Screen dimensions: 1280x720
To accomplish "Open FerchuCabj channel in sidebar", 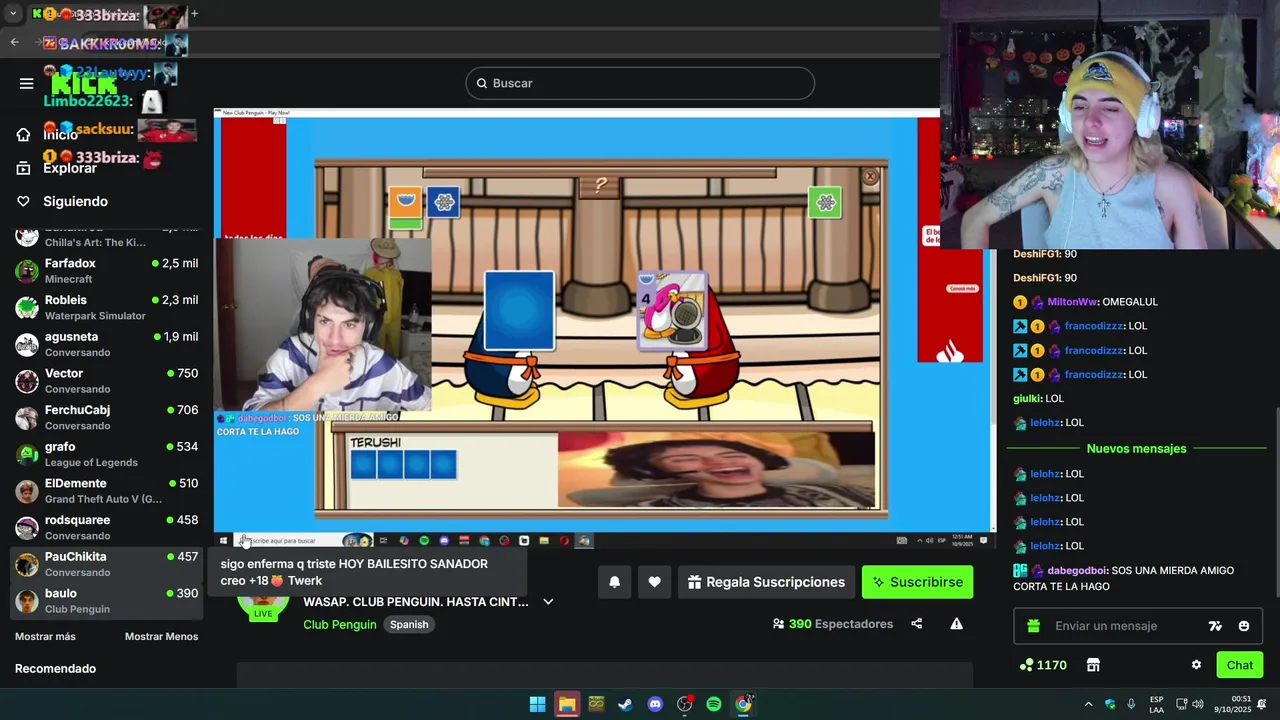I will 106,417.
